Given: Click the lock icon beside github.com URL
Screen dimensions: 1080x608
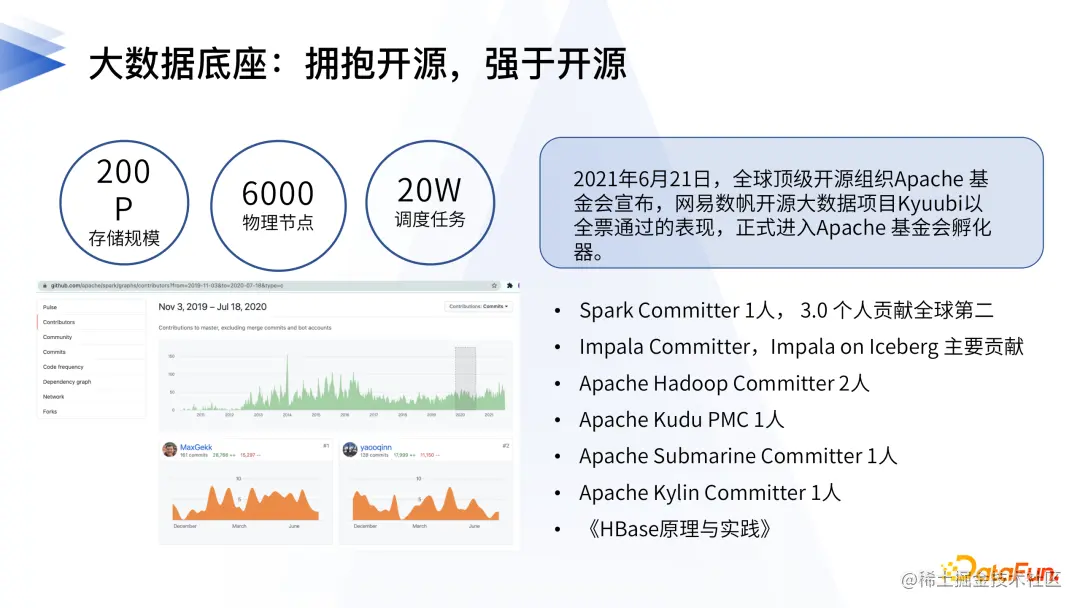Looking at the screenshot, I should pyautogui.click(x=45, y=285).
